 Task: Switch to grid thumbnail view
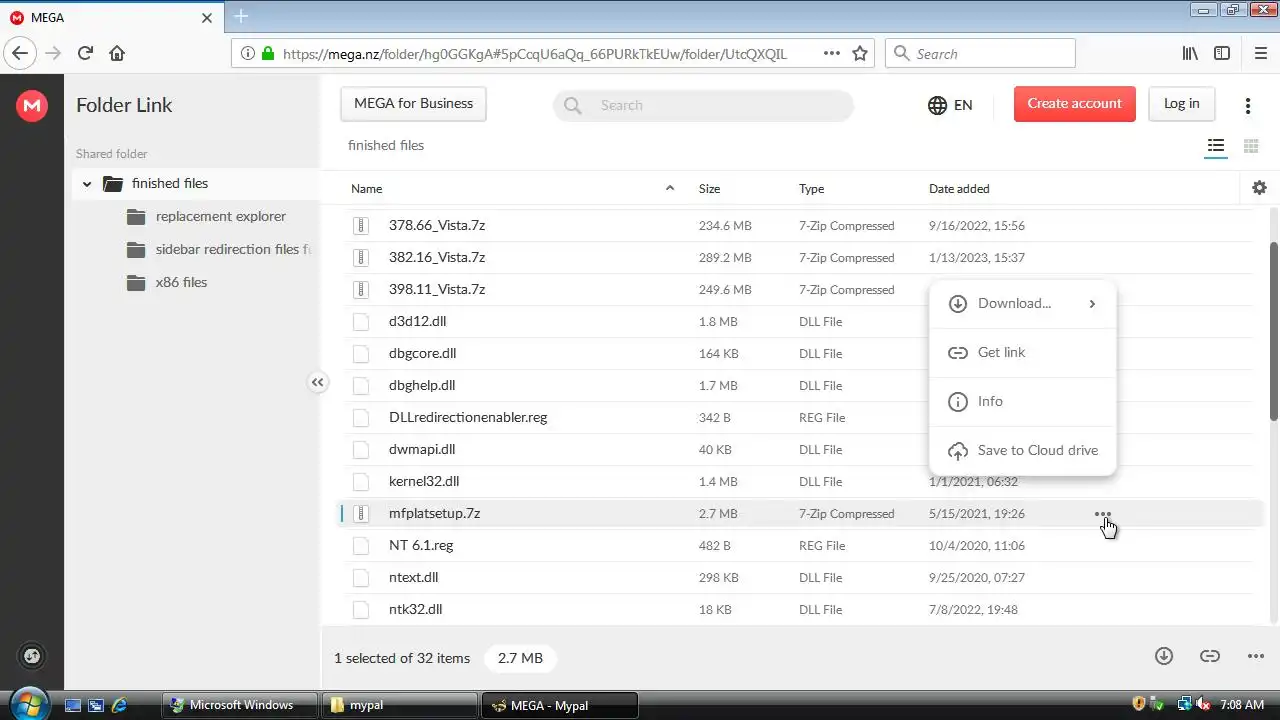point(1251,146)
